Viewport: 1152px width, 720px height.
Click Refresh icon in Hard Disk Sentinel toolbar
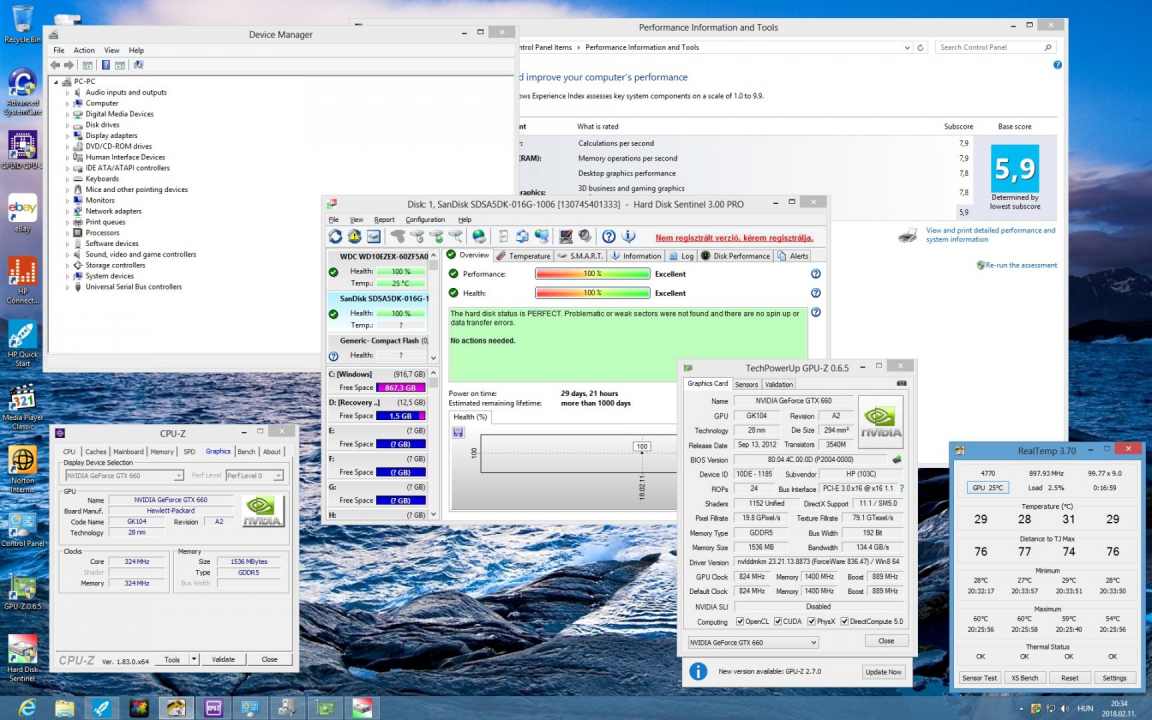(x=335, y=237)
